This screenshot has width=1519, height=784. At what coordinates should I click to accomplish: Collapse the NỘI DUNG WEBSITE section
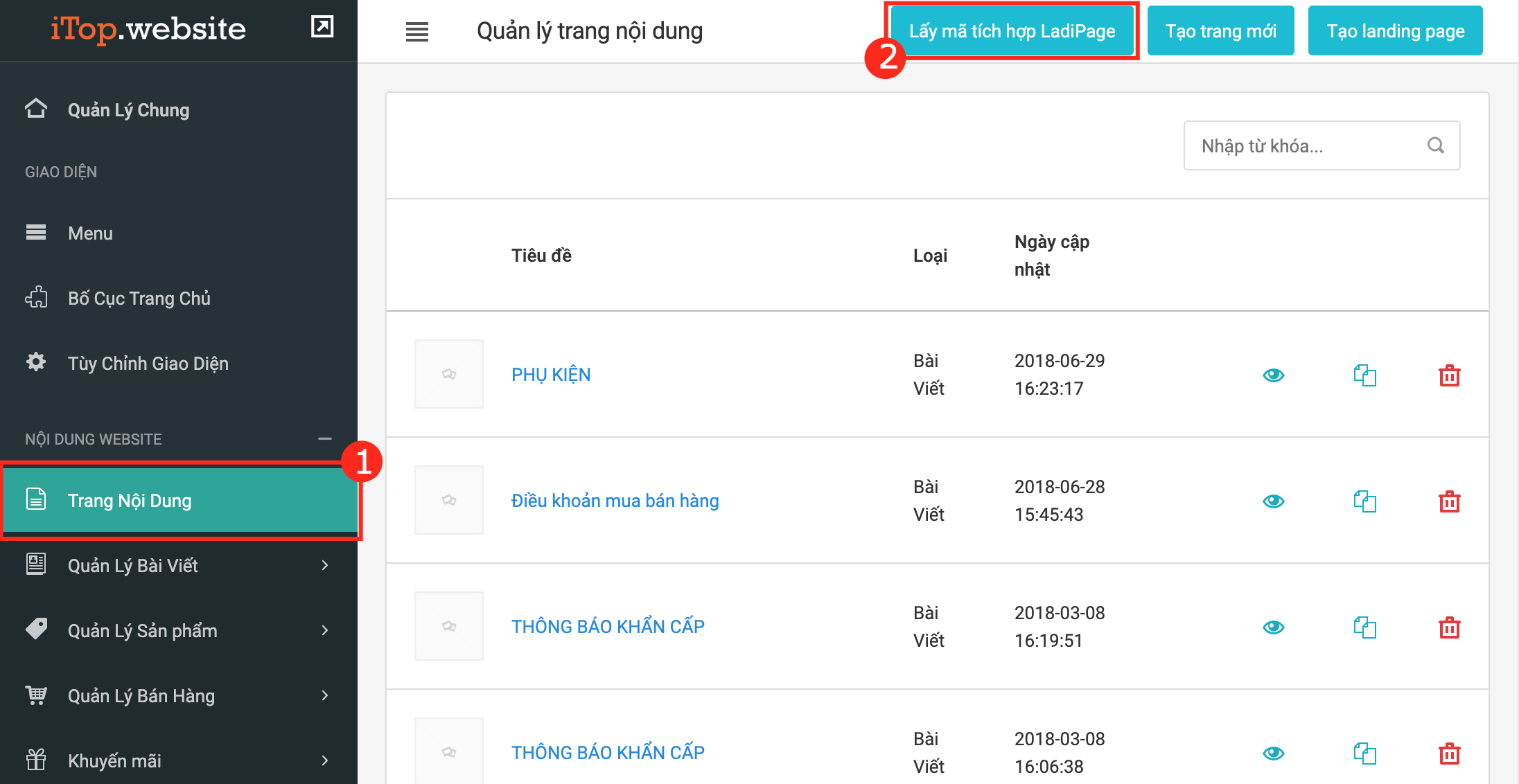324,439
